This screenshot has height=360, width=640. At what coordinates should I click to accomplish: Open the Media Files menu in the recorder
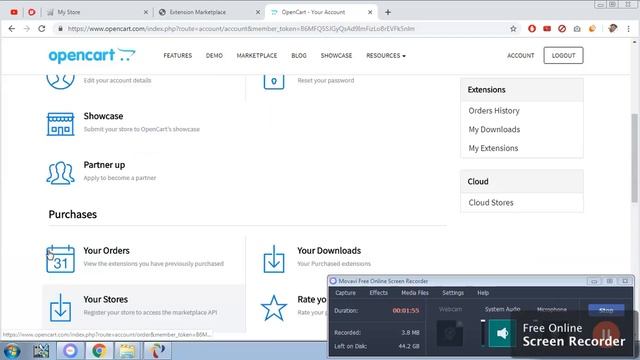pyautogui.click(x=415, y=293)
